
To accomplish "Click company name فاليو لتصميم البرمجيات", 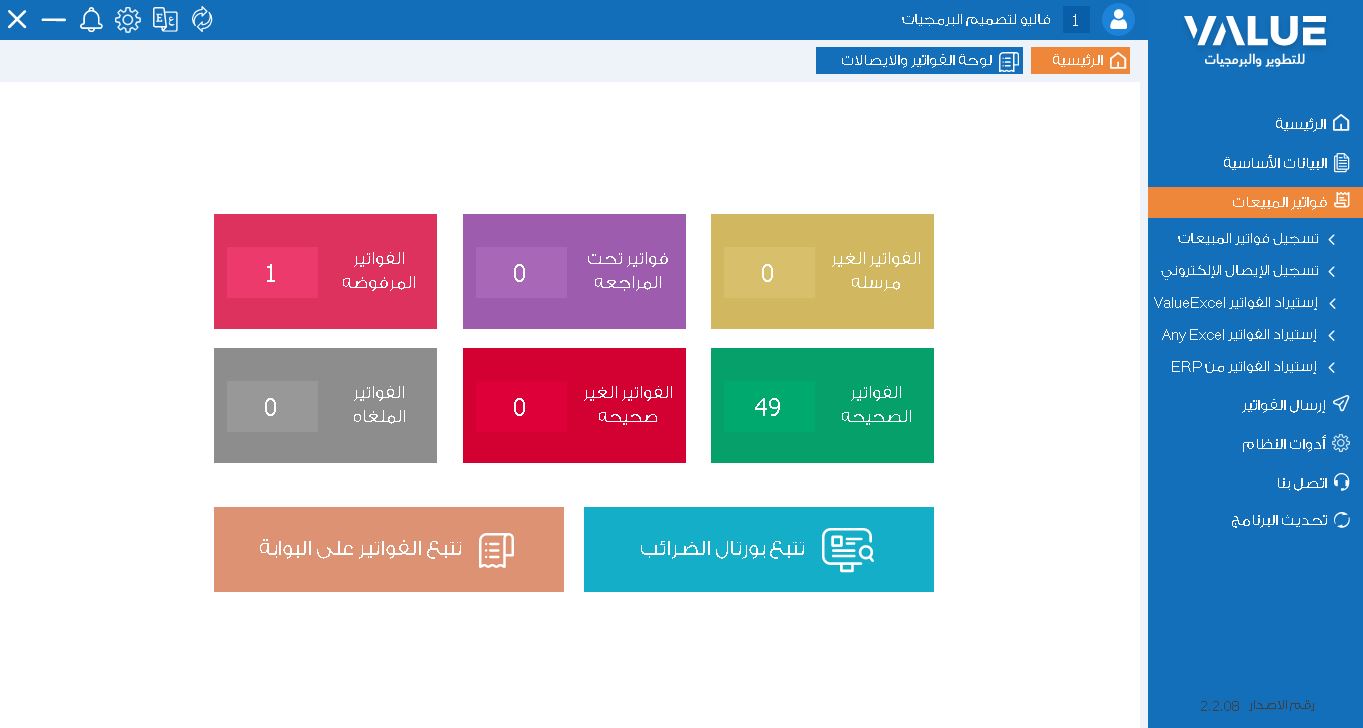I will pos(976,19).
